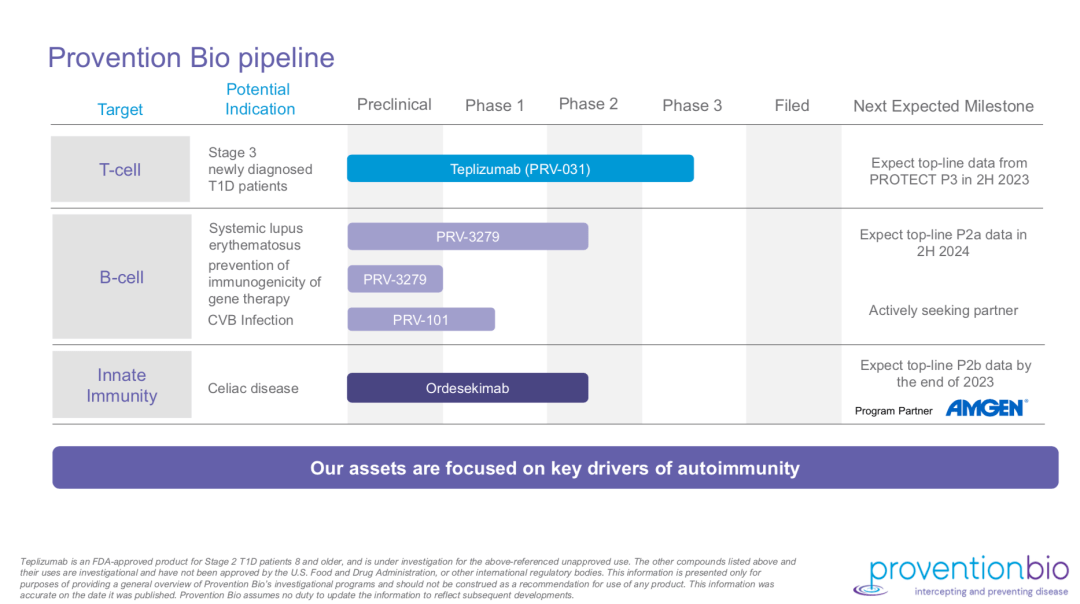Select the PRV-3279 bar for lupus
This screenshot has width=1080, height=604.
467,237
